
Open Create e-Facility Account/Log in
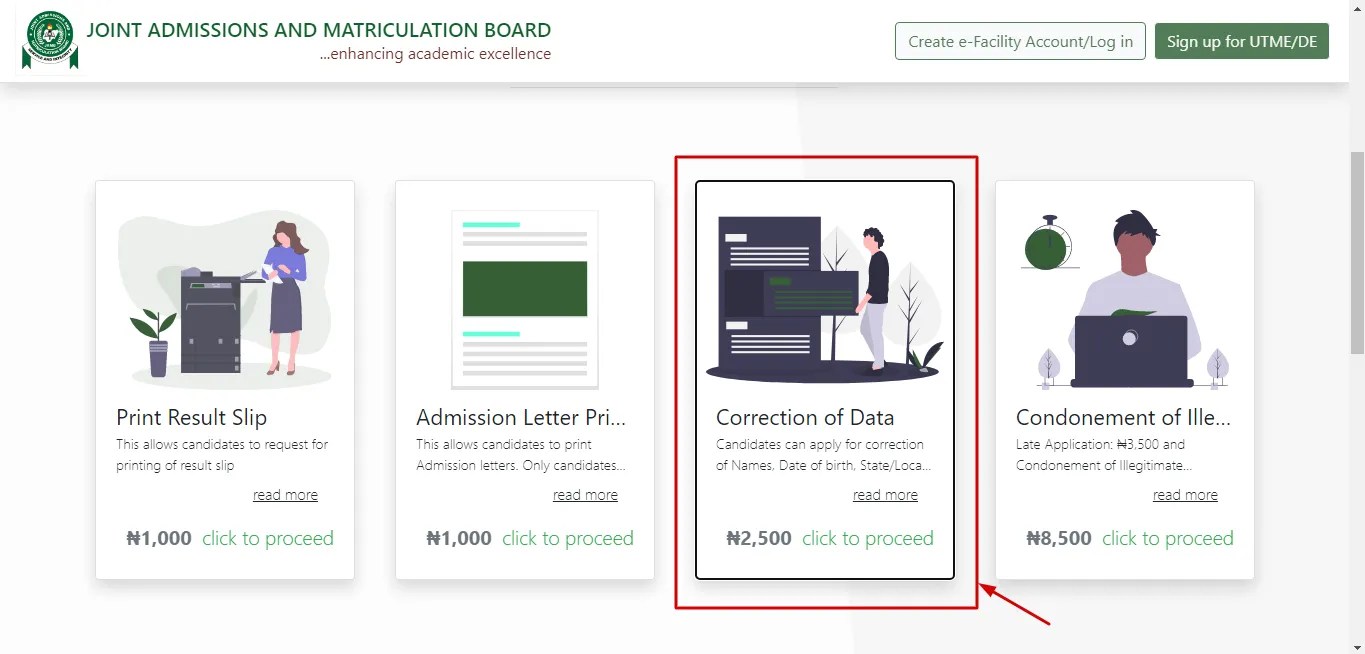coord(1019,41)
